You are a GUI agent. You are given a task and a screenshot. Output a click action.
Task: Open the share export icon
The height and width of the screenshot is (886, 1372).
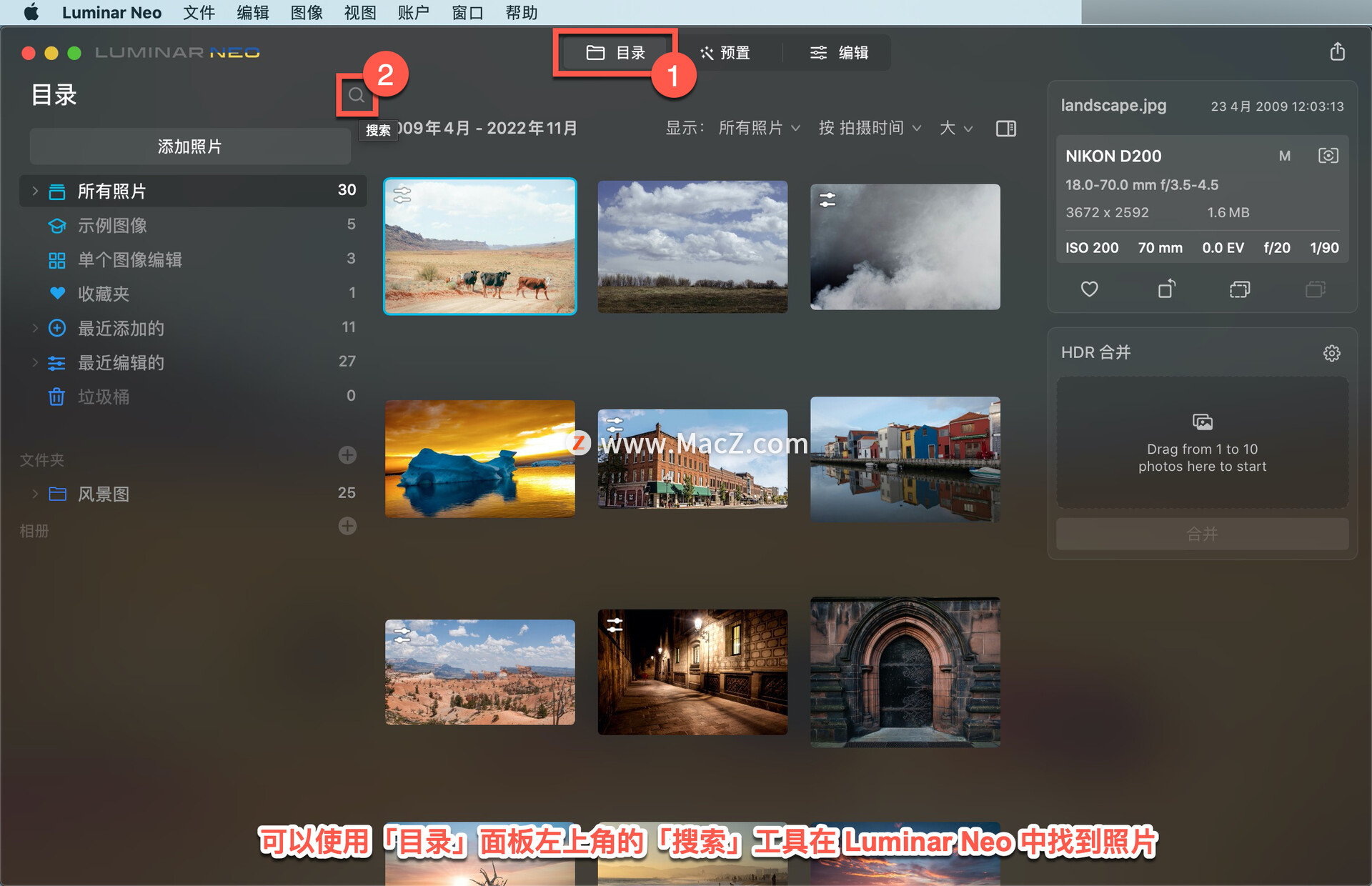click(x=1337, y=51)
